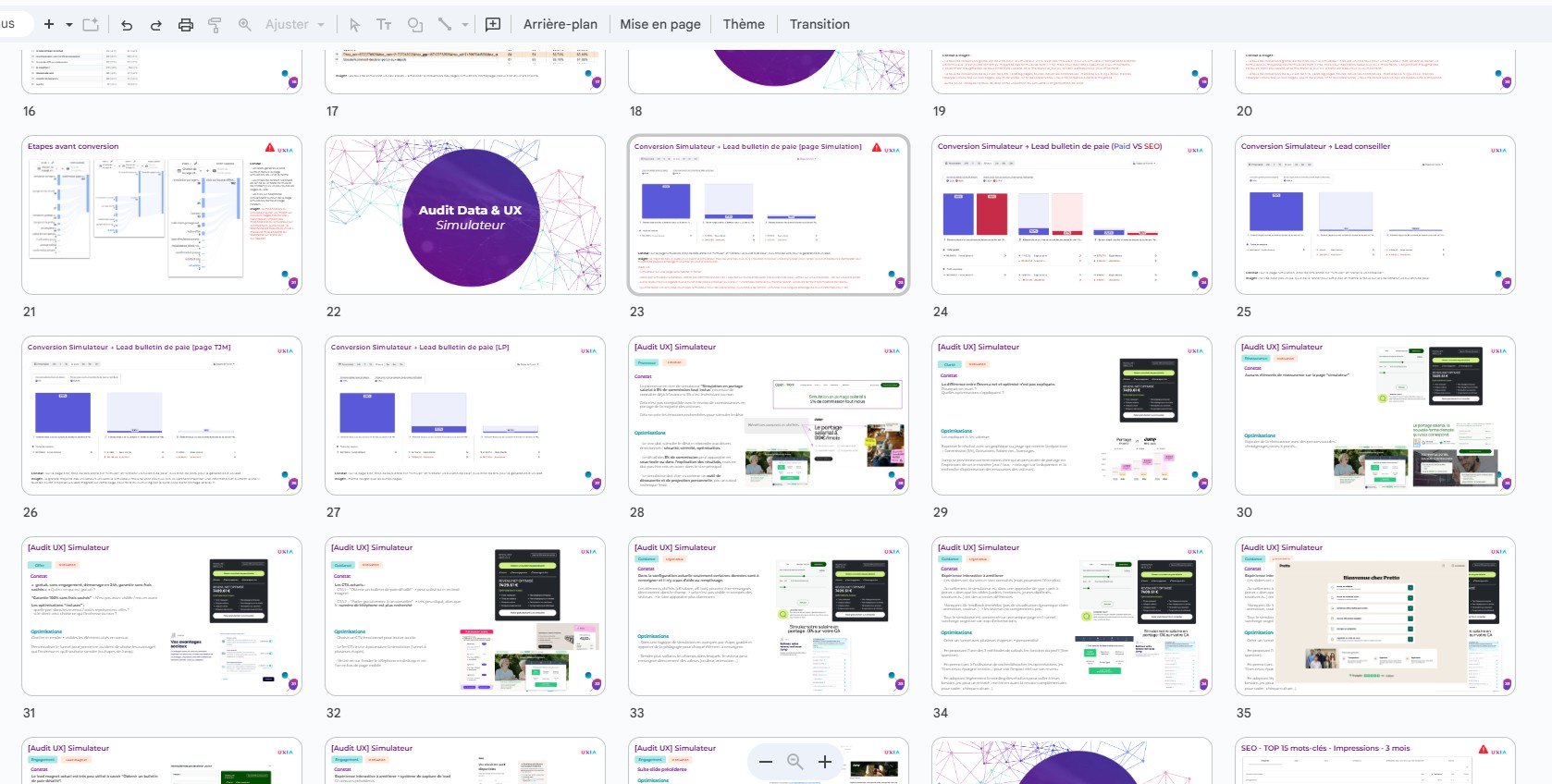Click the slide number label 16
Image resolution: width=1552 pixels, height=784 pixels.
pyautogui.click(x=30, y=111)
